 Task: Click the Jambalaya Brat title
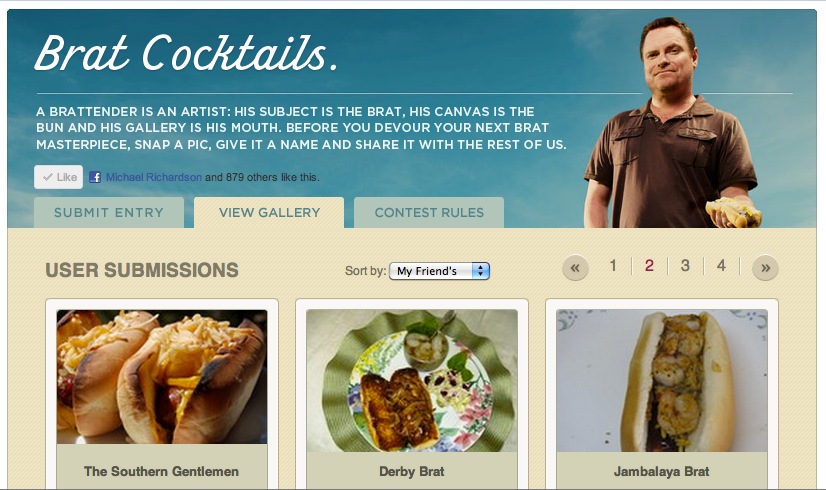pyautogui.click(x=662, y=471)
